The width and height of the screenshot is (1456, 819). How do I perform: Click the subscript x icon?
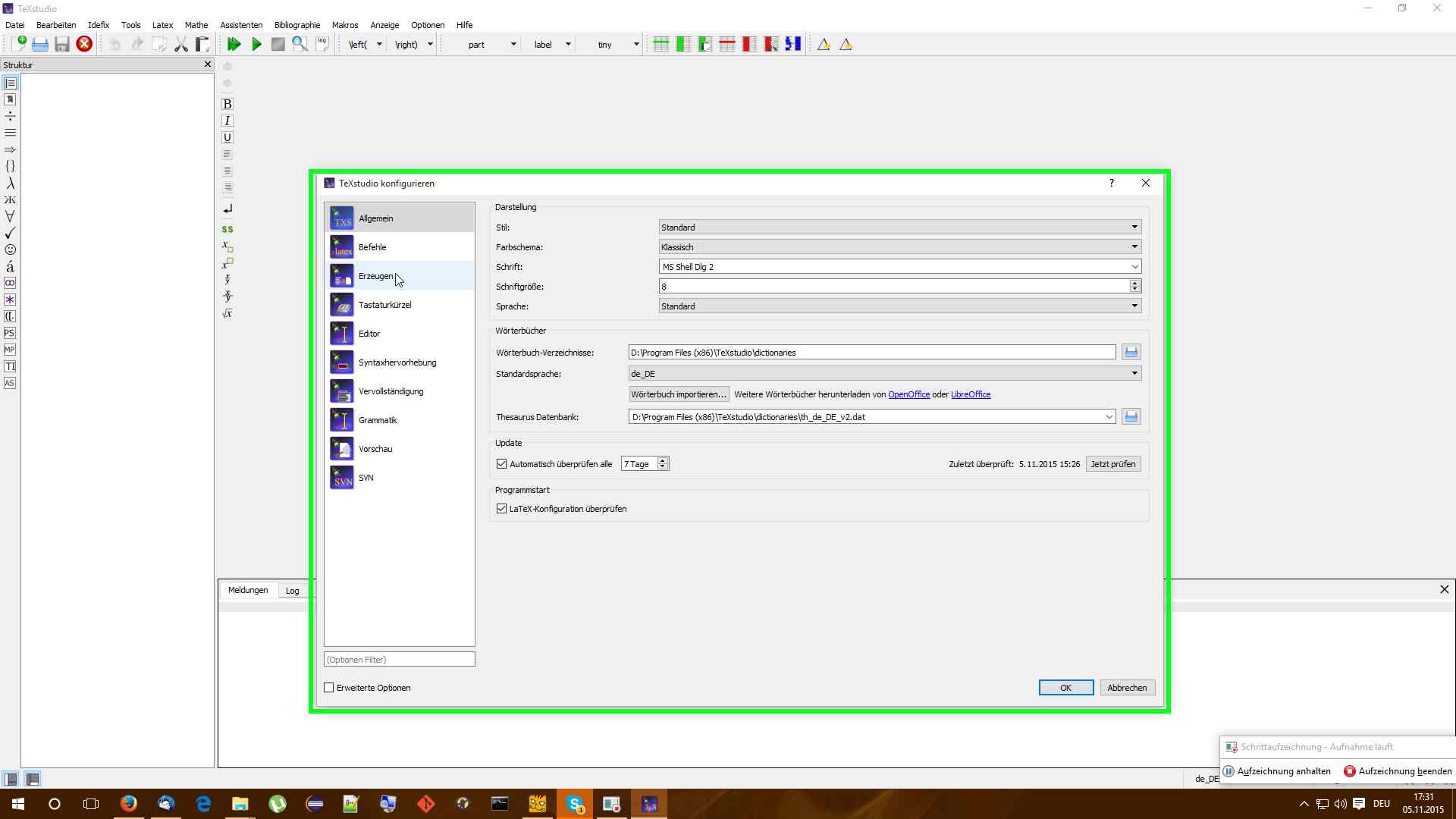click(227, 246)
